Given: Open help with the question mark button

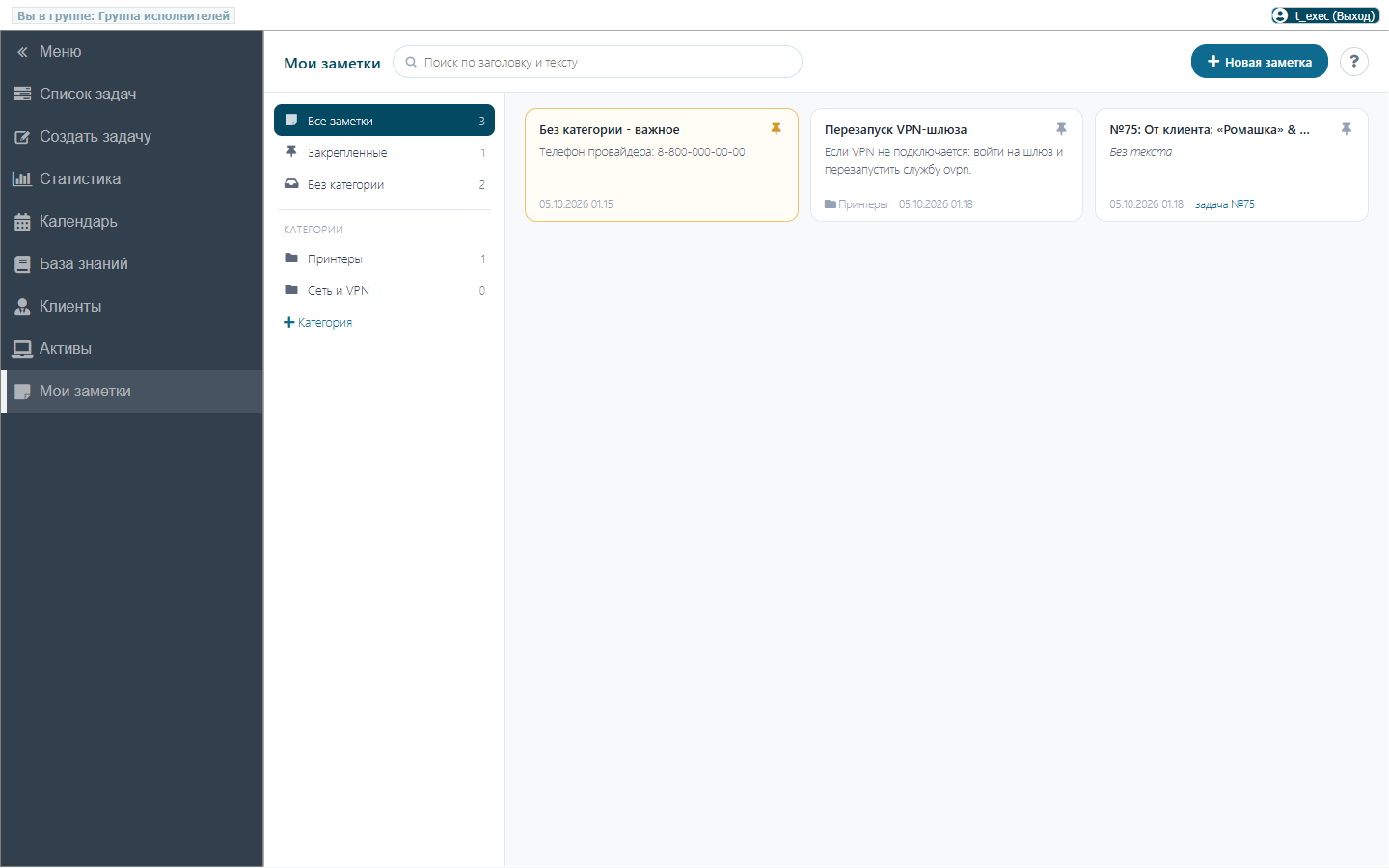Looking at the screenshot, I should click(1354, 62).
